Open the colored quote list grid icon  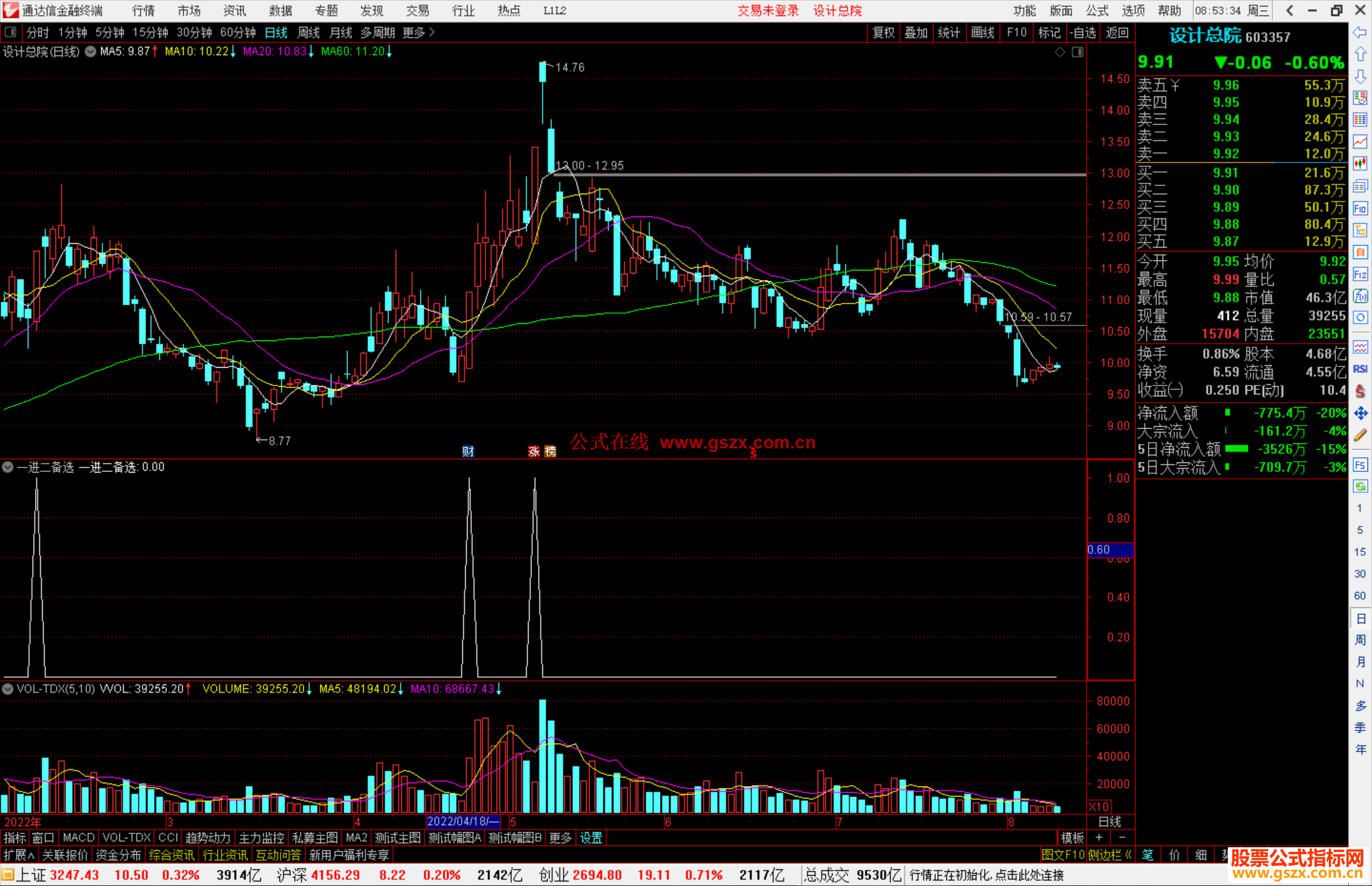click(x=1360, y=120)
